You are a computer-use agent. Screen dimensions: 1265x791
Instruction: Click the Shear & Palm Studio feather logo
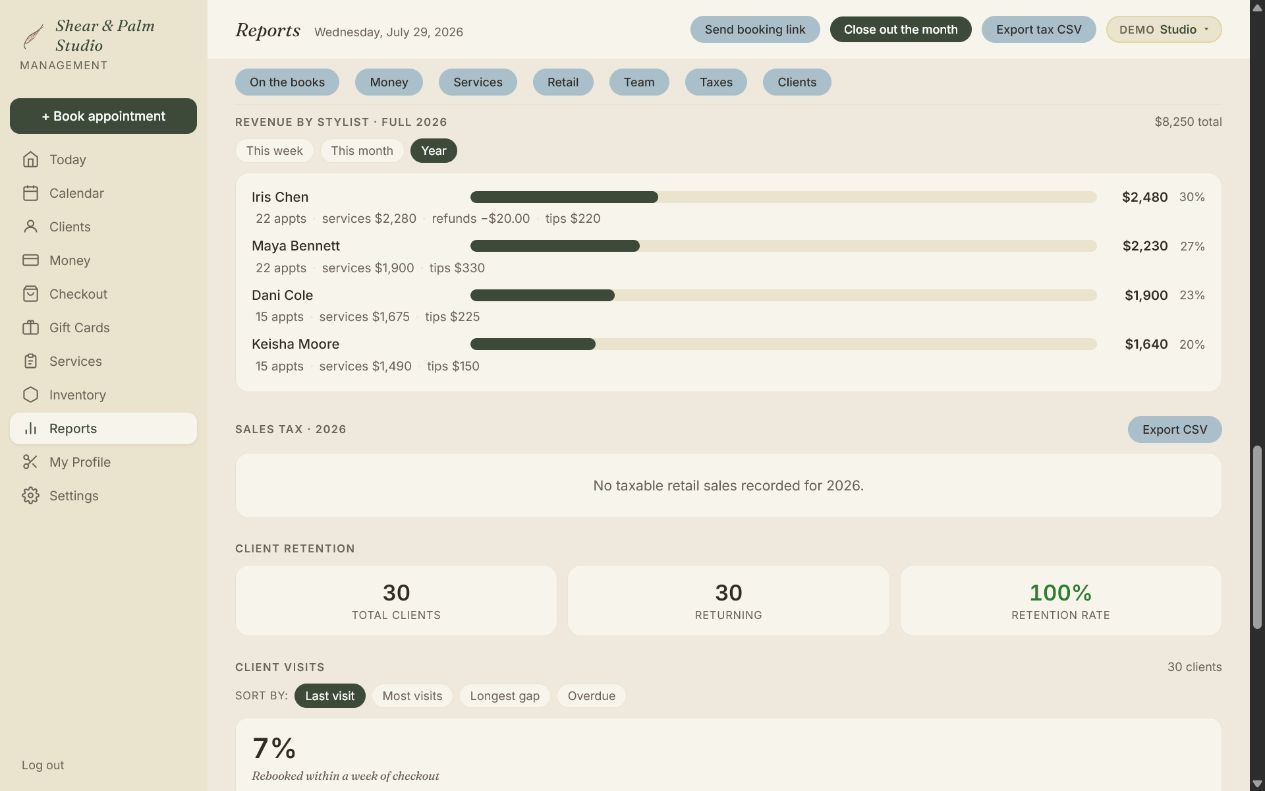34,36
